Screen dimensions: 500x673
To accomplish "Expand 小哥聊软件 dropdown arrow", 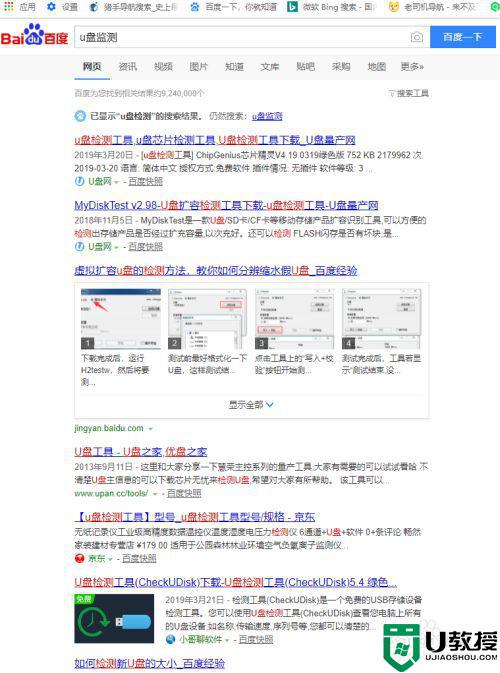I will [227, 640].
